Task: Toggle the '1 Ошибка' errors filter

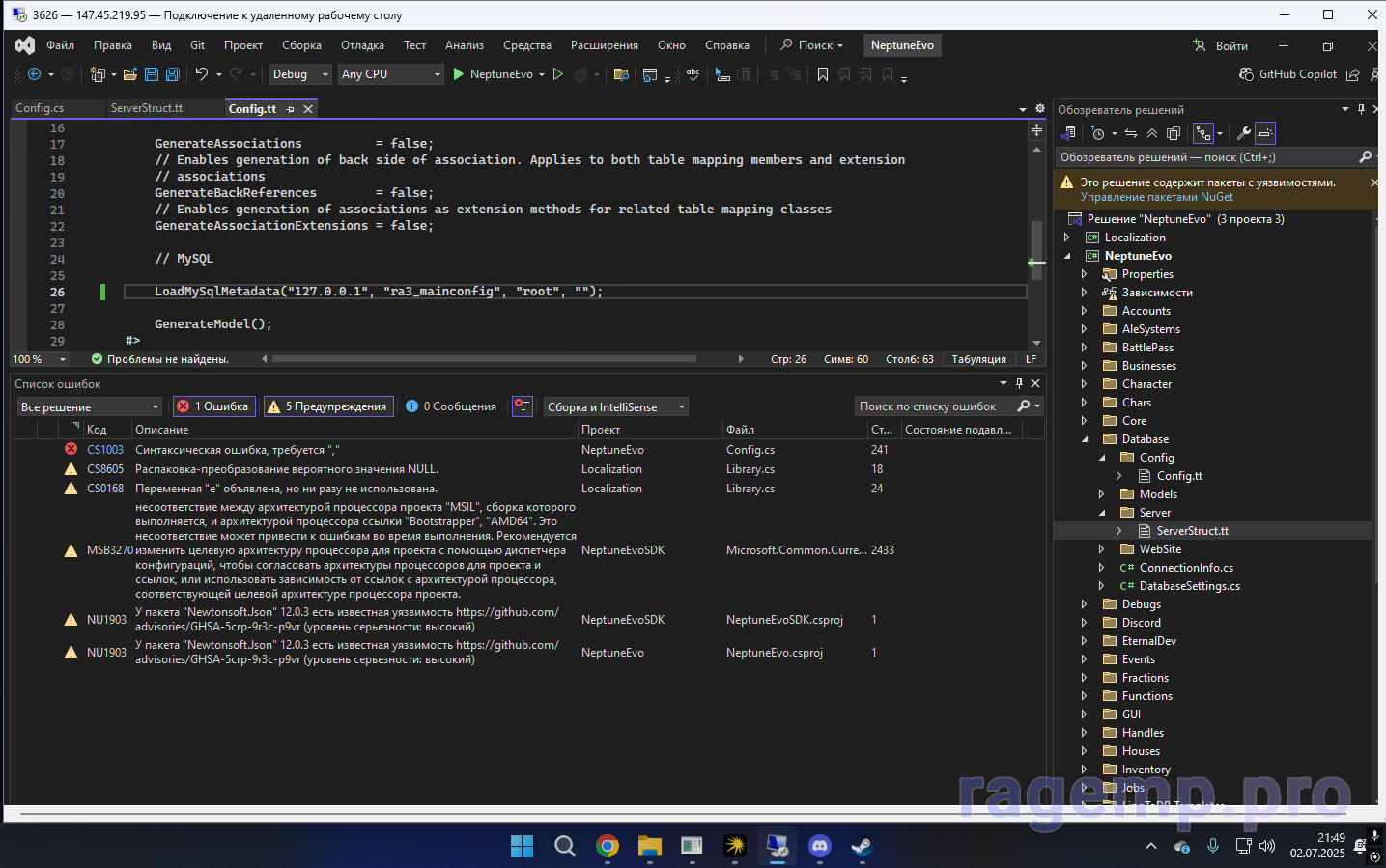Action: pos(212,406)
